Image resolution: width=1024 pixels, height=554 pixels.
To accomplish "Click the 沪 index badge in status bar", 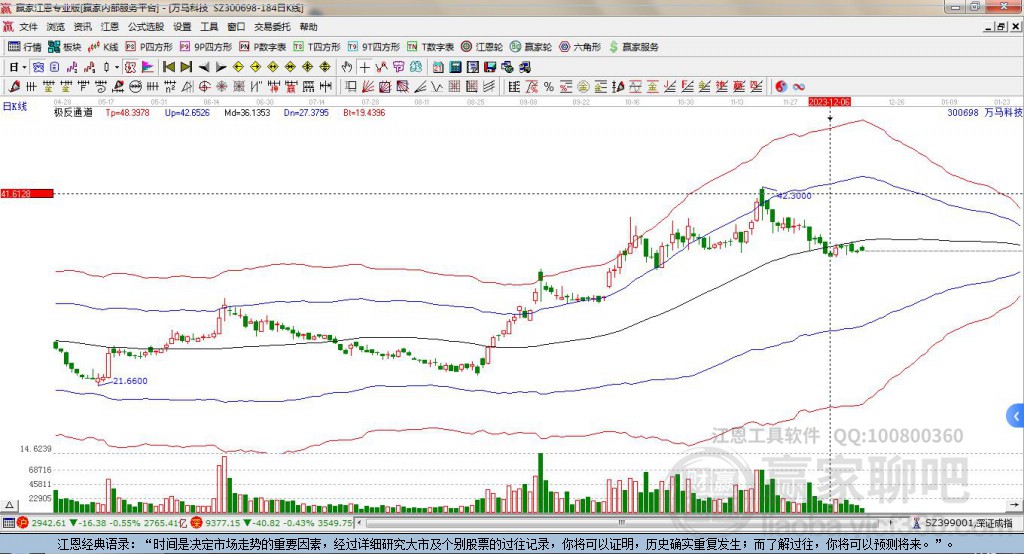I will 23,523.
